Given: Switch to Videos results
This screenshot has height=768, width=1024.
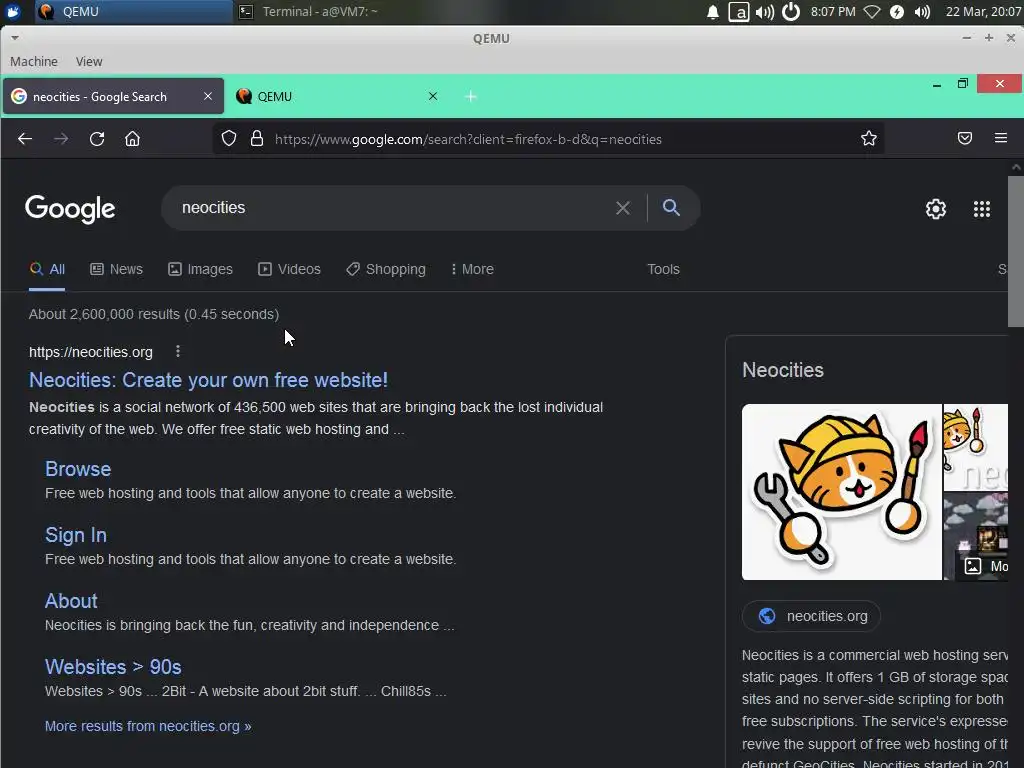Looking at the screenshot, I should click(x=289, y=269).
